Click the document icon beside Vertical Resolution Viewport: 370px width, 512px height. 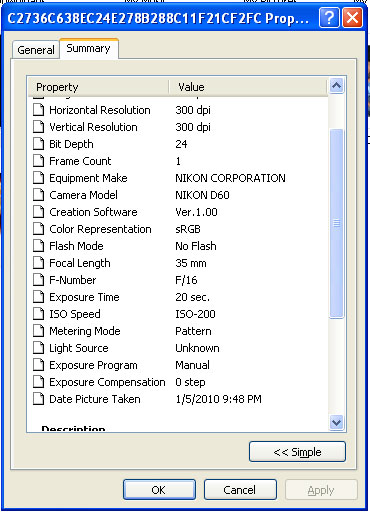39,127
